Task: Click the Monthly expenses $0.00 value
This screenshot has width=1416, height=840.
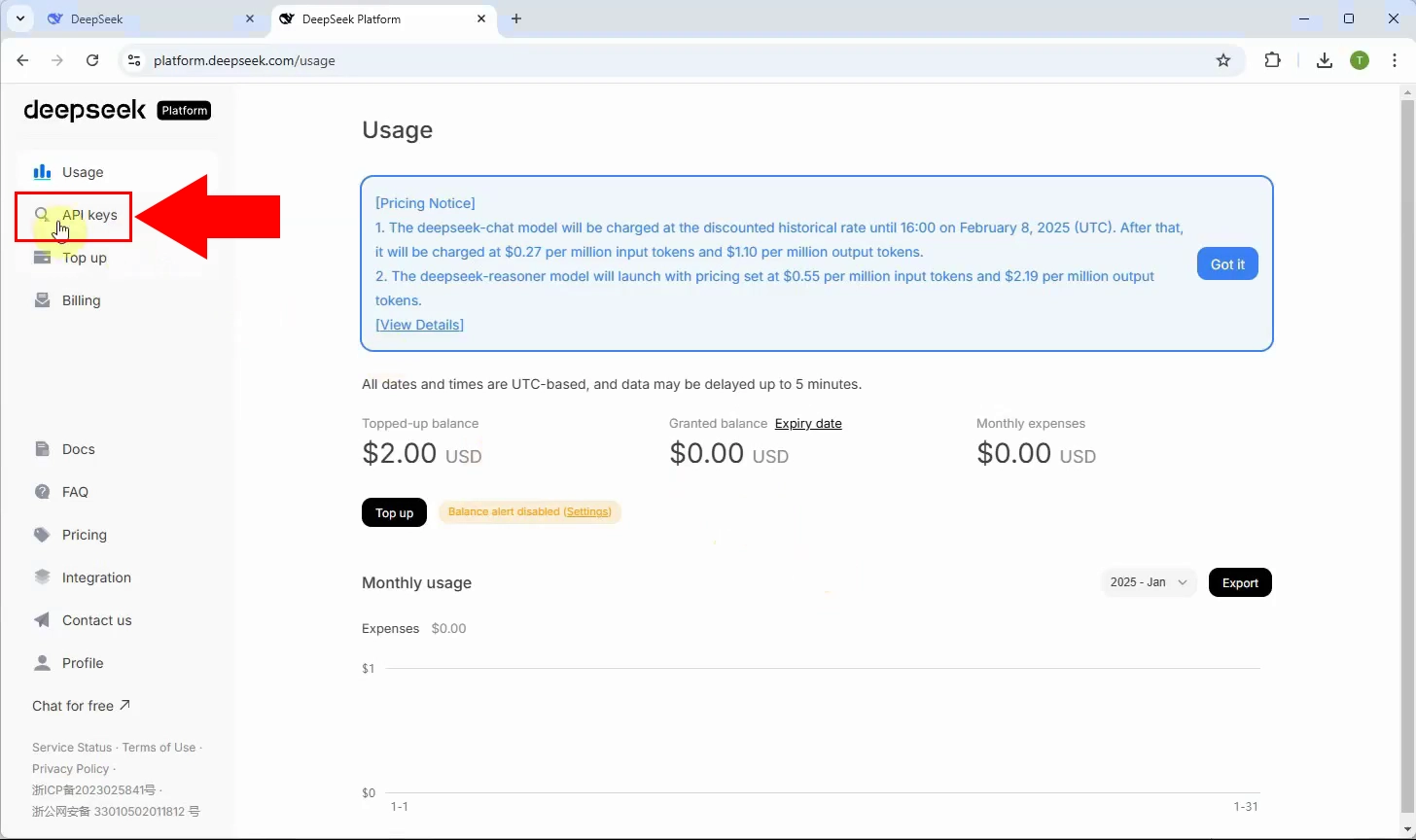Action: pos(1036,453)
